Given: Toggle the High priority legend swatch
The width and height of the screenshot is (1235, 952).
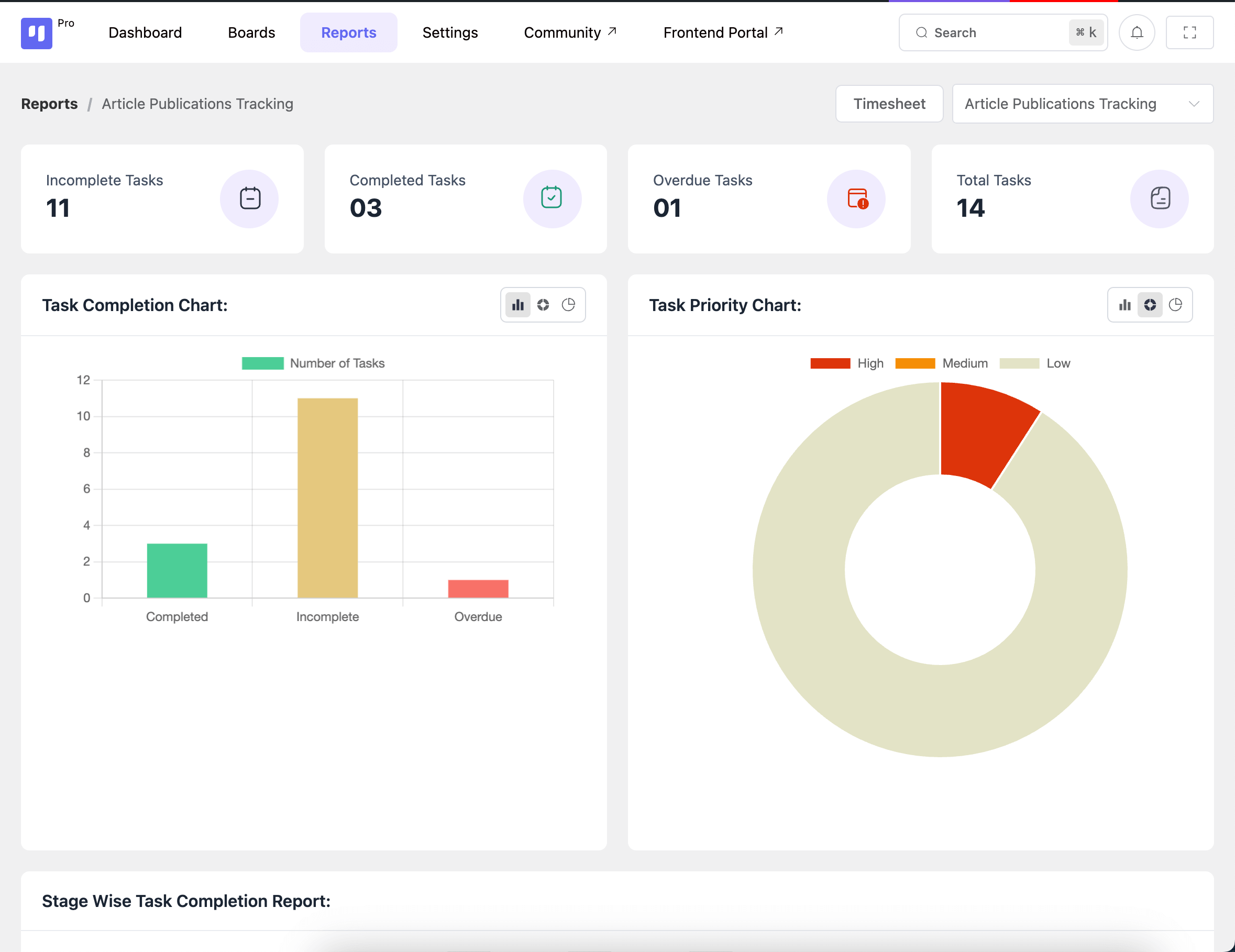Looking at the screenshot, I should pos(830,363).
